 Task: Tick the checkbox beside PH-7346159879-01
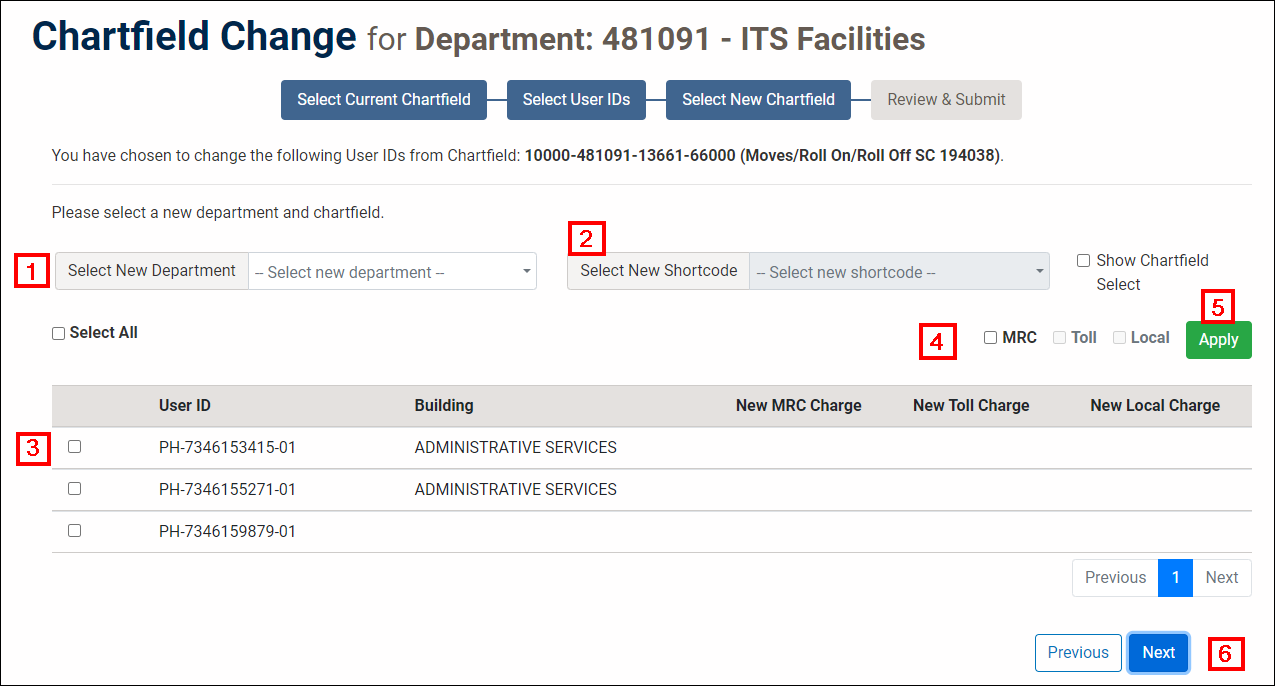(x=74, y=530)
